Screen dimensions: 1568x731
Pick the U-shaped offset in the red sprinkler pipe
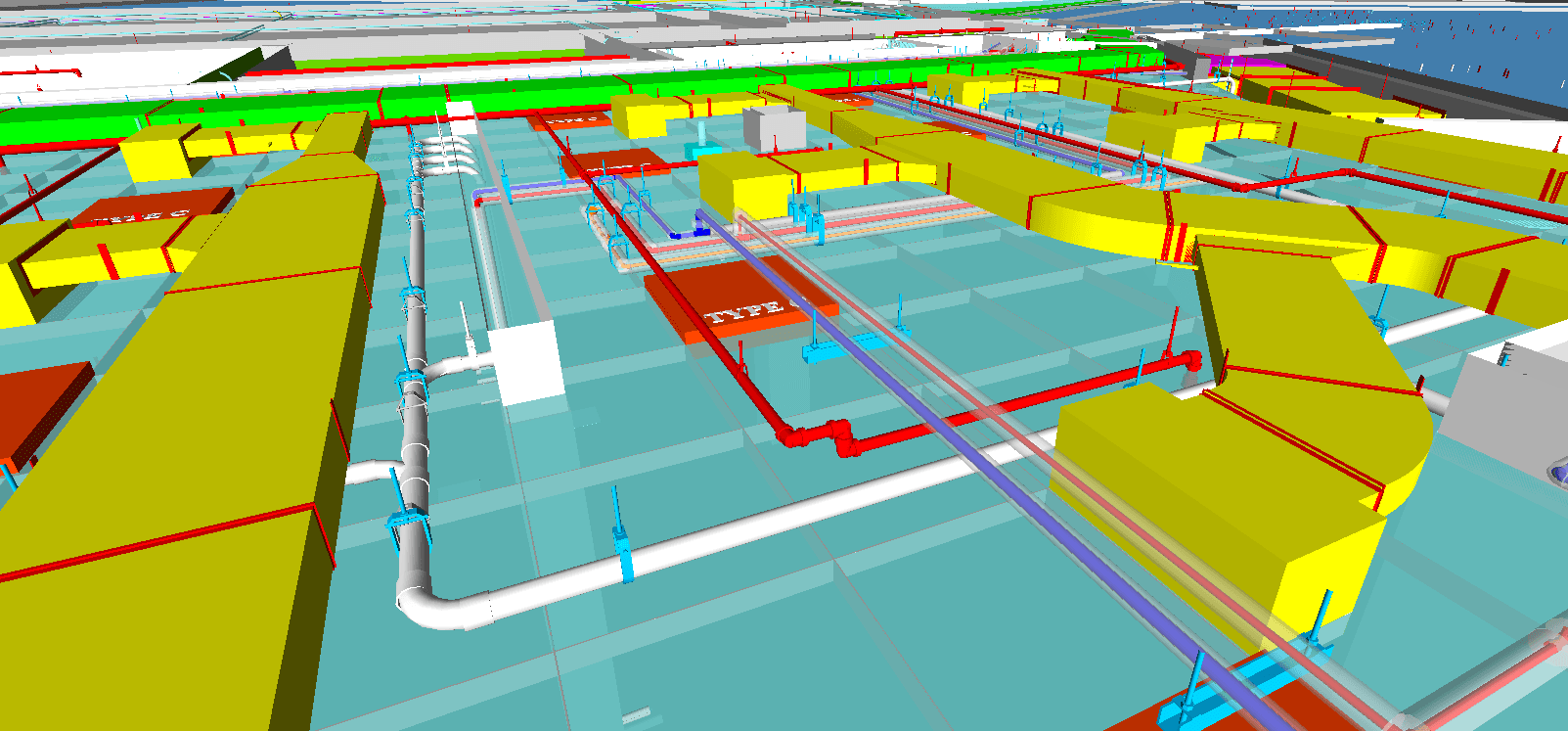(820, 436)
